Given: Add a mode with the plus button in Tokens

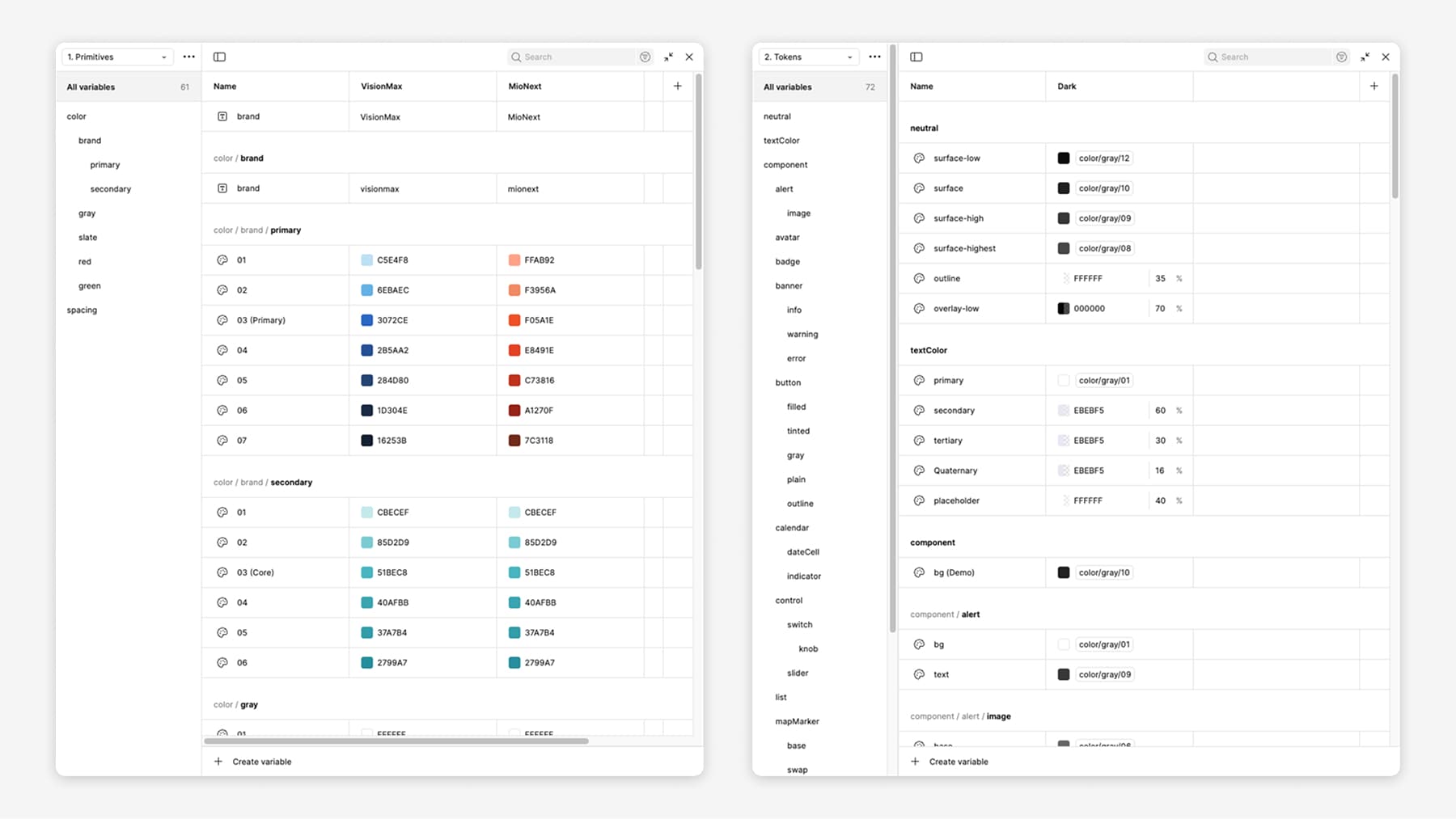Looking at the screenshot, I should [x=1373, y=84].
